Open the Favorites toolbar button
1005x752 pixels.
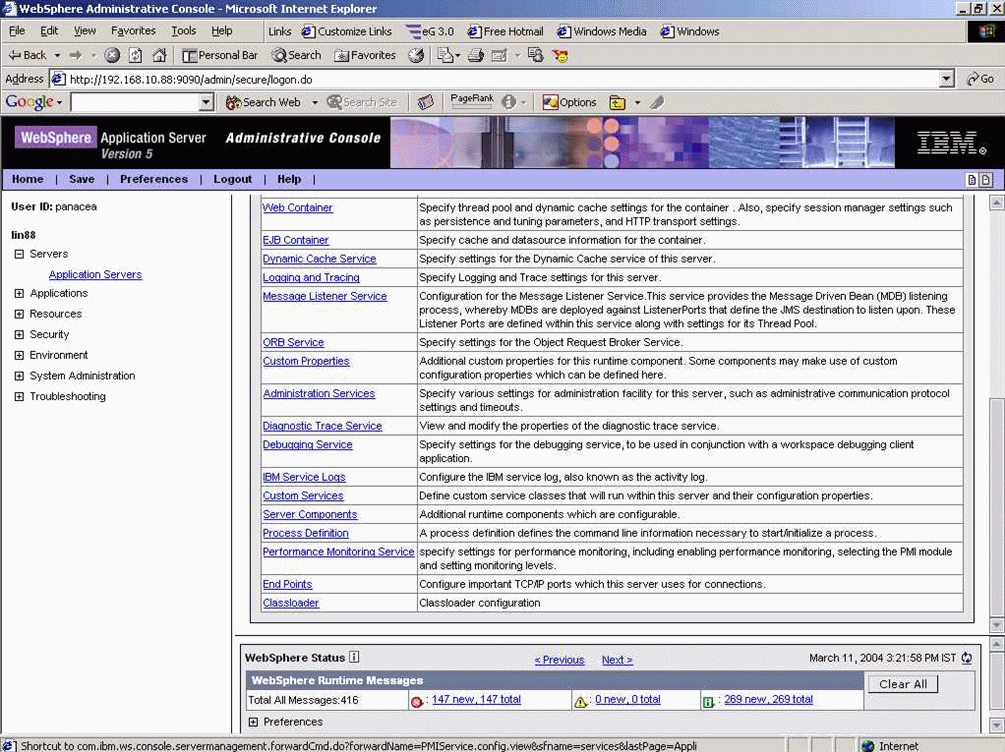(x=365, y=55)
